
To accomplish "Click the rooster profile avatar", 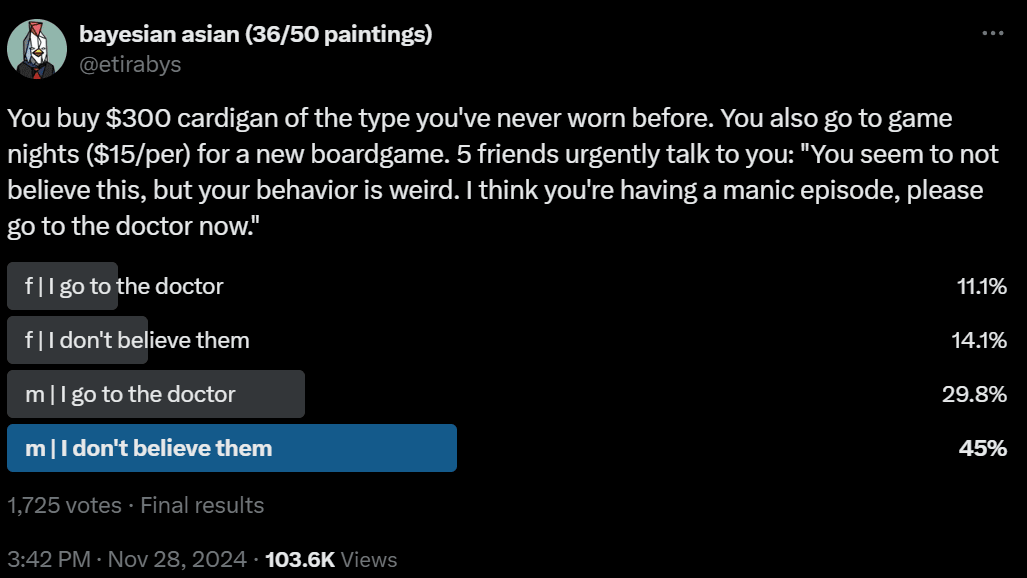I will 37,49.
